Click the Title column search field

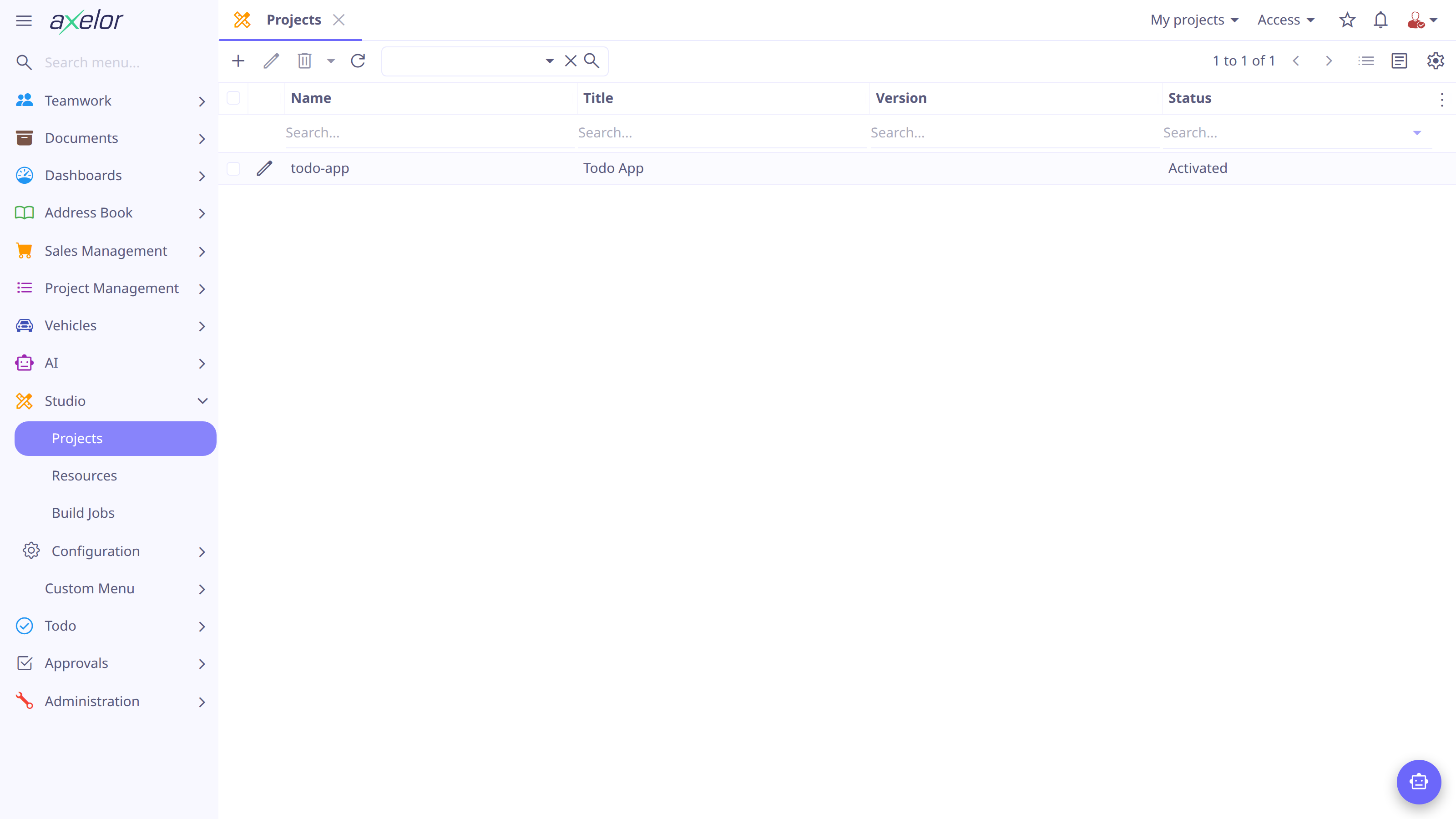click(723, 133)
